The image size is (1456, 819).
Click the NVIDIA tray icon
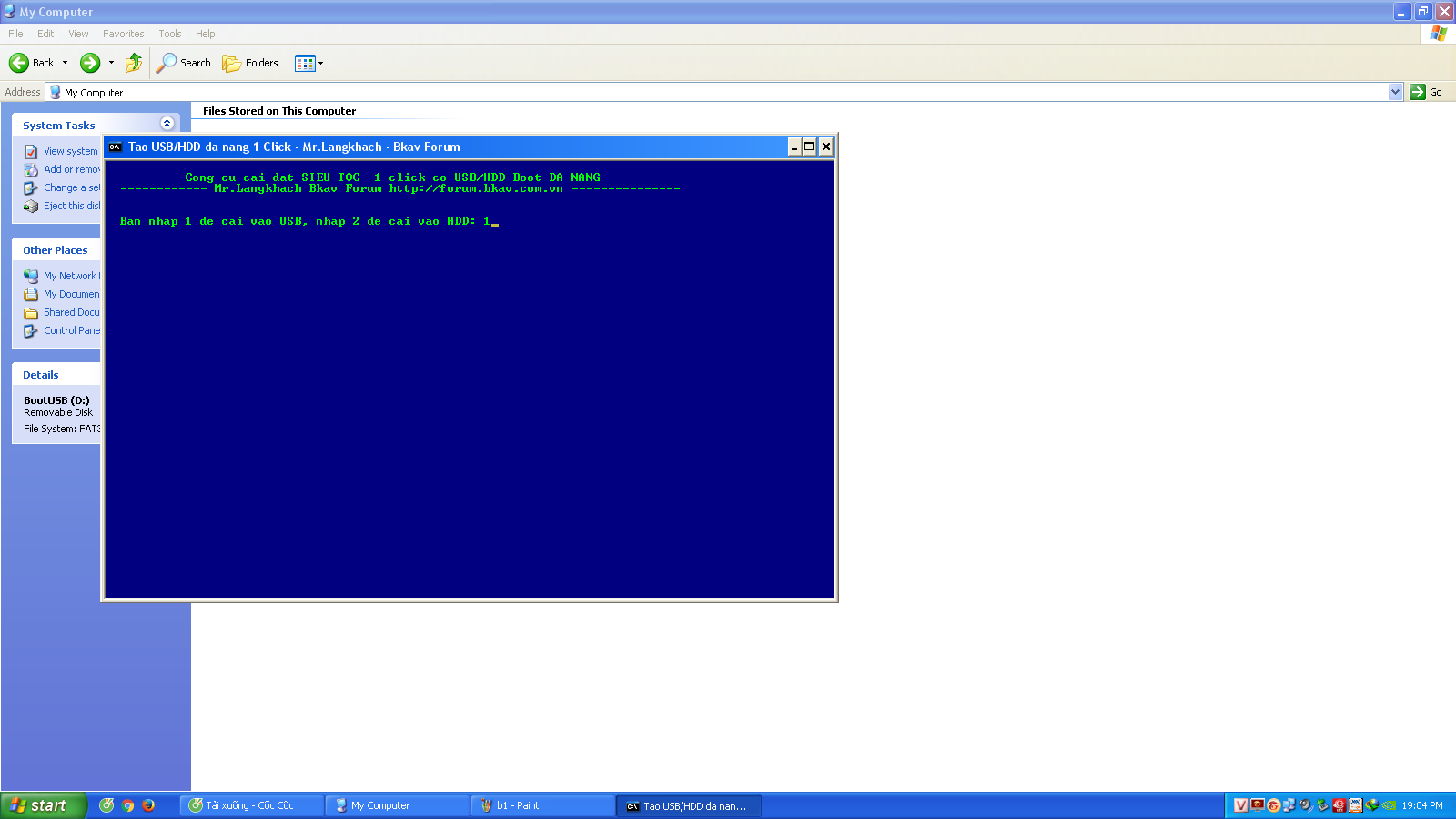1389,805
